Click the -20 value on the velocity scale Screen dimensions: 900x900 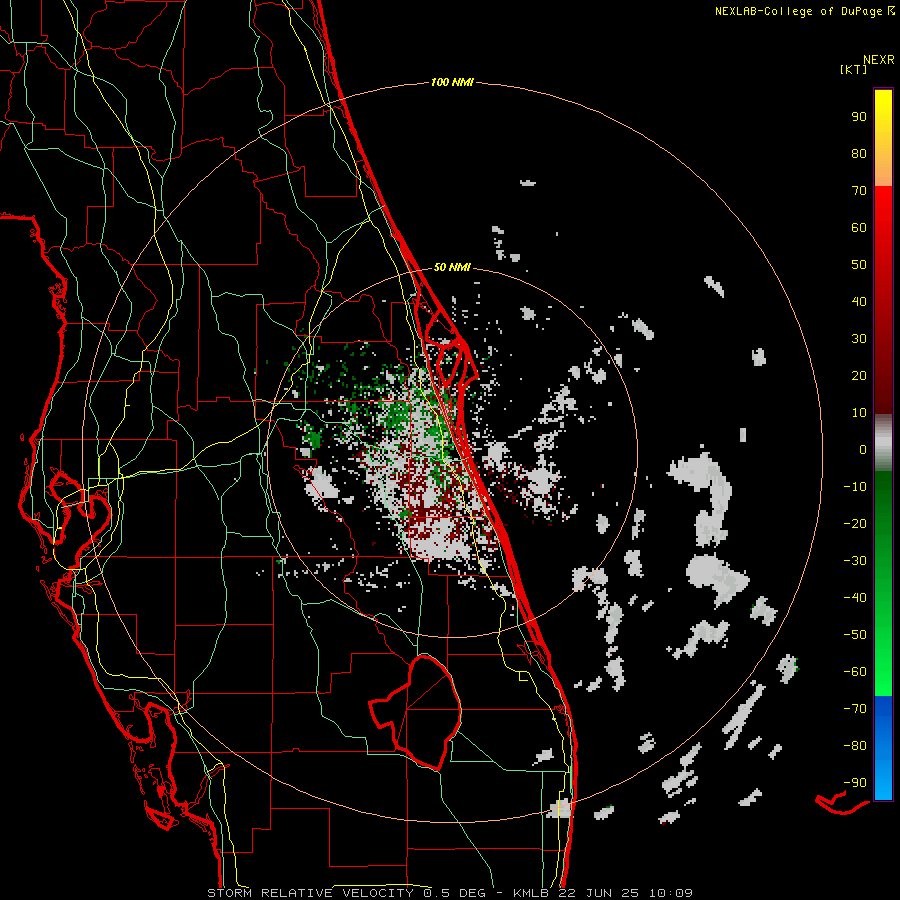click(x=855, y=524)
